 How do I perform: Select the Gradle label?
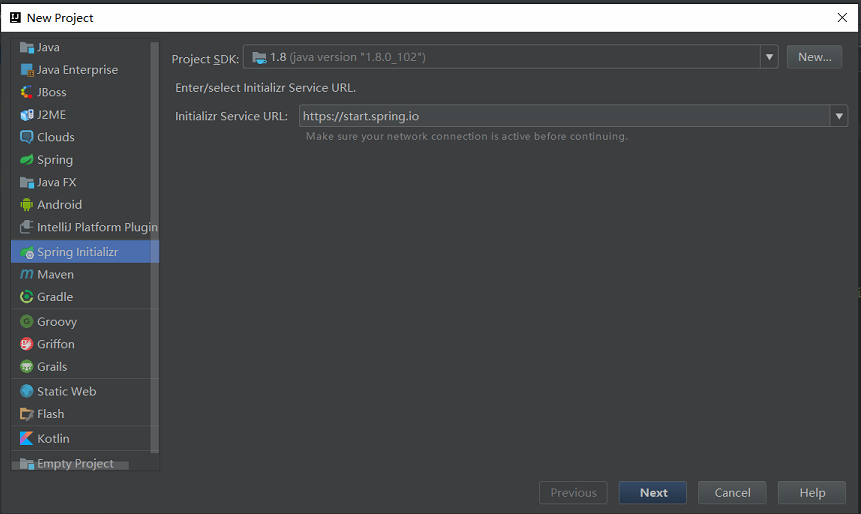pyautogui.click(x=55, y=297)
